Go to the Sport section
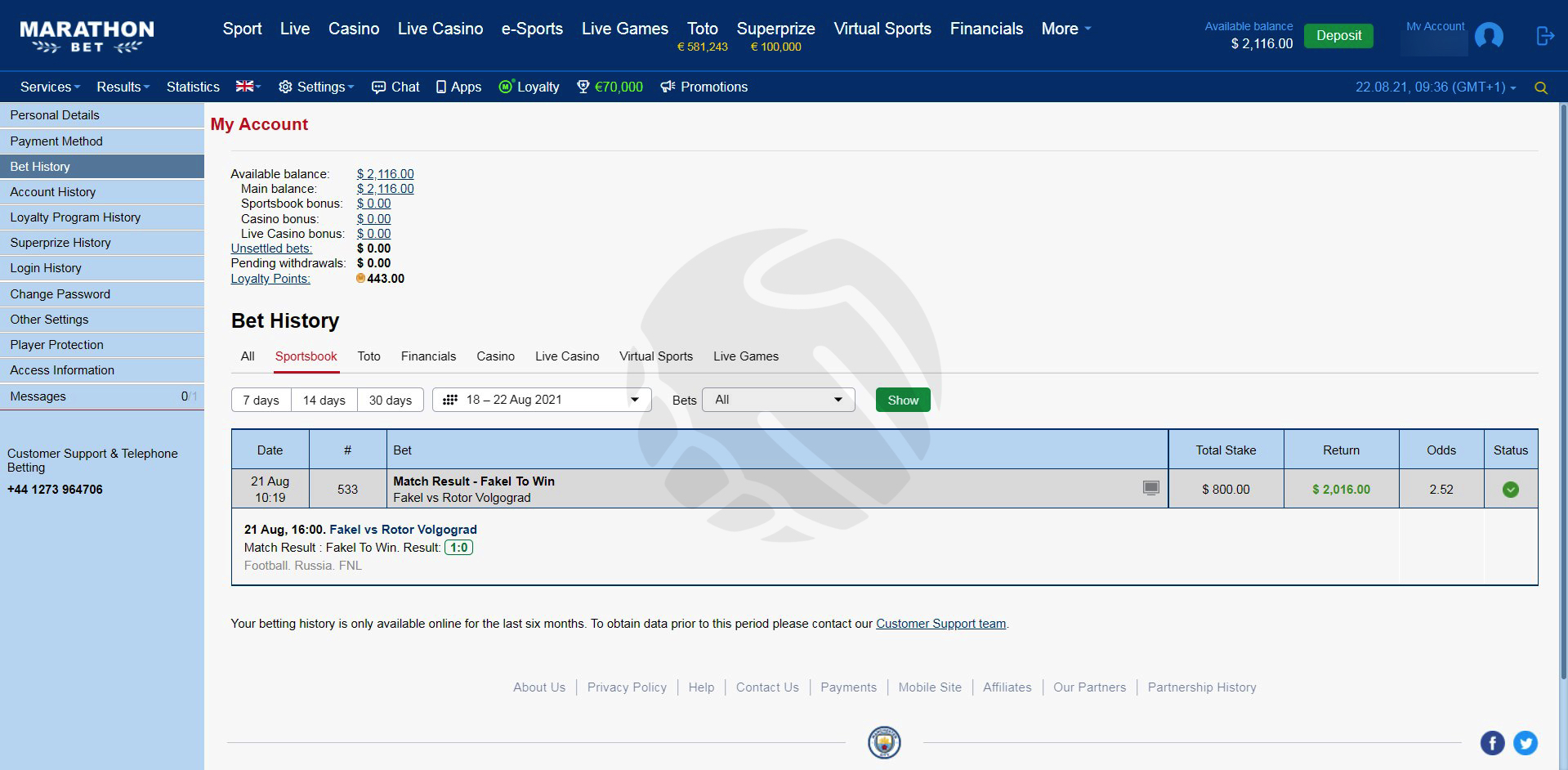1568x770 pixels. point(242,29)
